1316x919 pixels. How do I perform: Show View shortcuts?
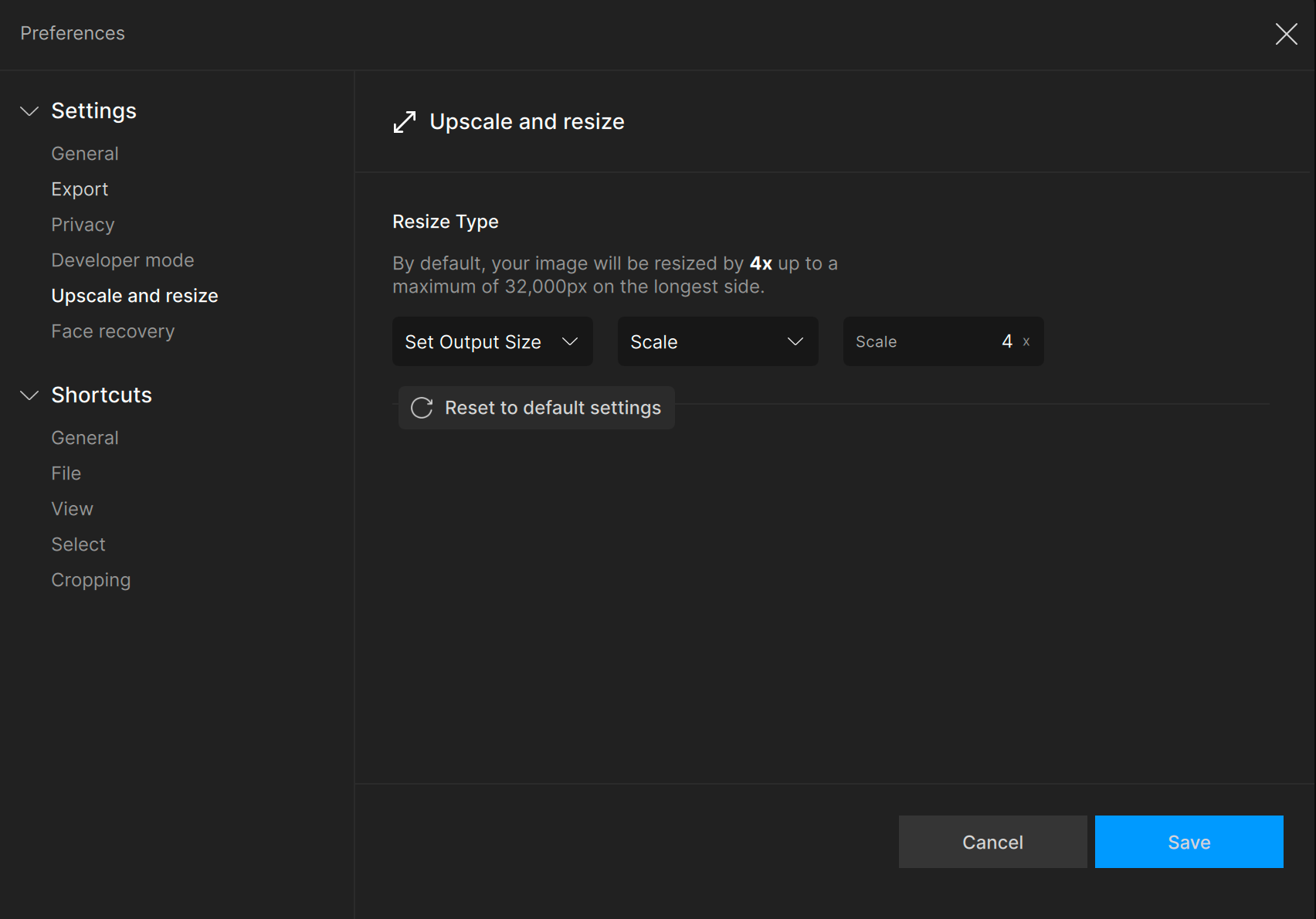(x=72, y=509)
